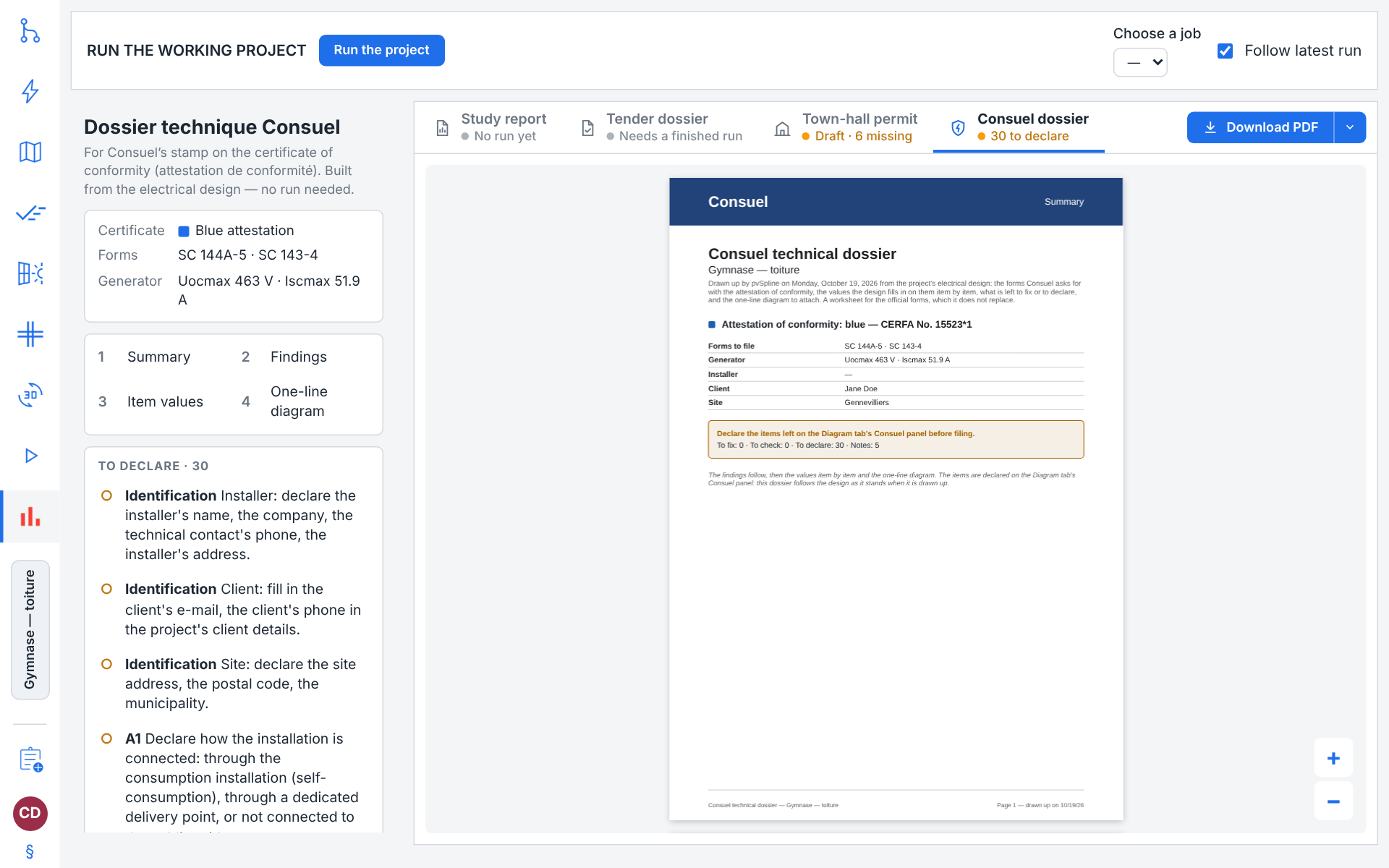
Task: Open the Tender dossier tab
Action: click(x=663, y=127)
